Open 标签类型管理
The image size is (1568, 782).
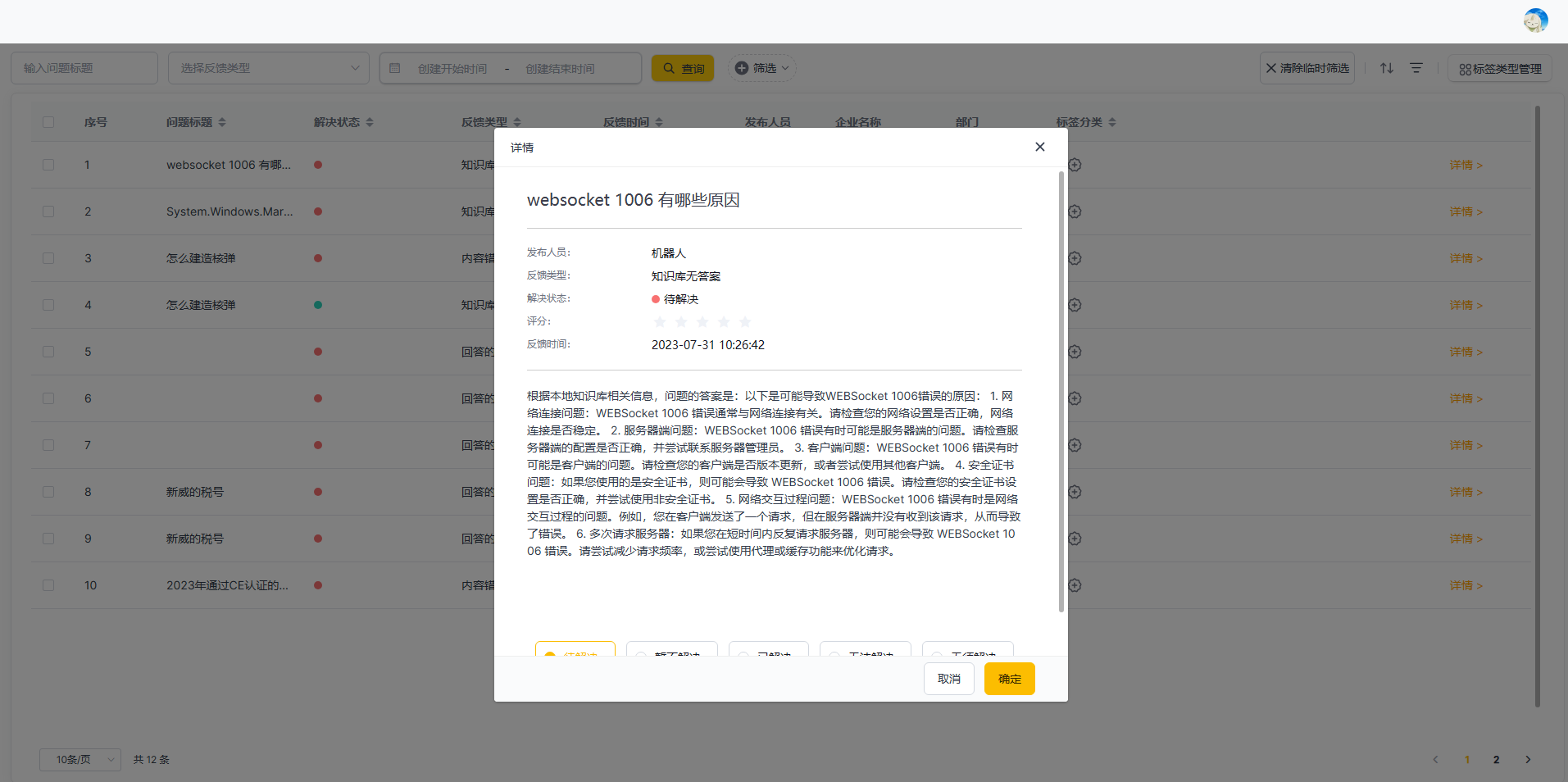click(1500, 69)
